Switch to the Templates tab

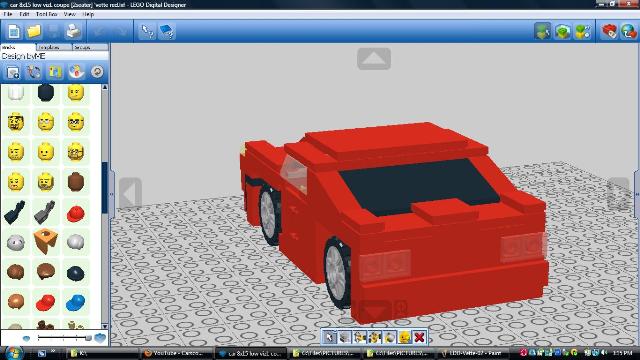coord(54,47)
